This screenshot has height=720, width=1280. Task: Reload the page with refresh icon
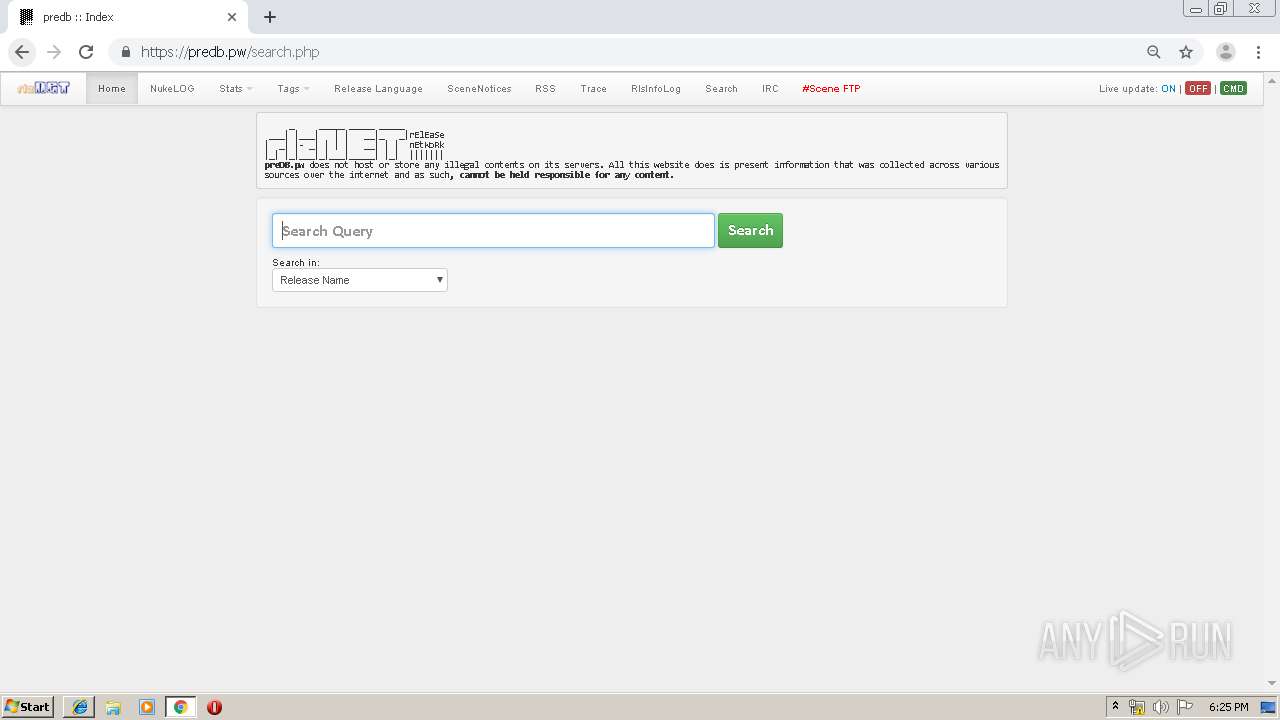[86, 52]
